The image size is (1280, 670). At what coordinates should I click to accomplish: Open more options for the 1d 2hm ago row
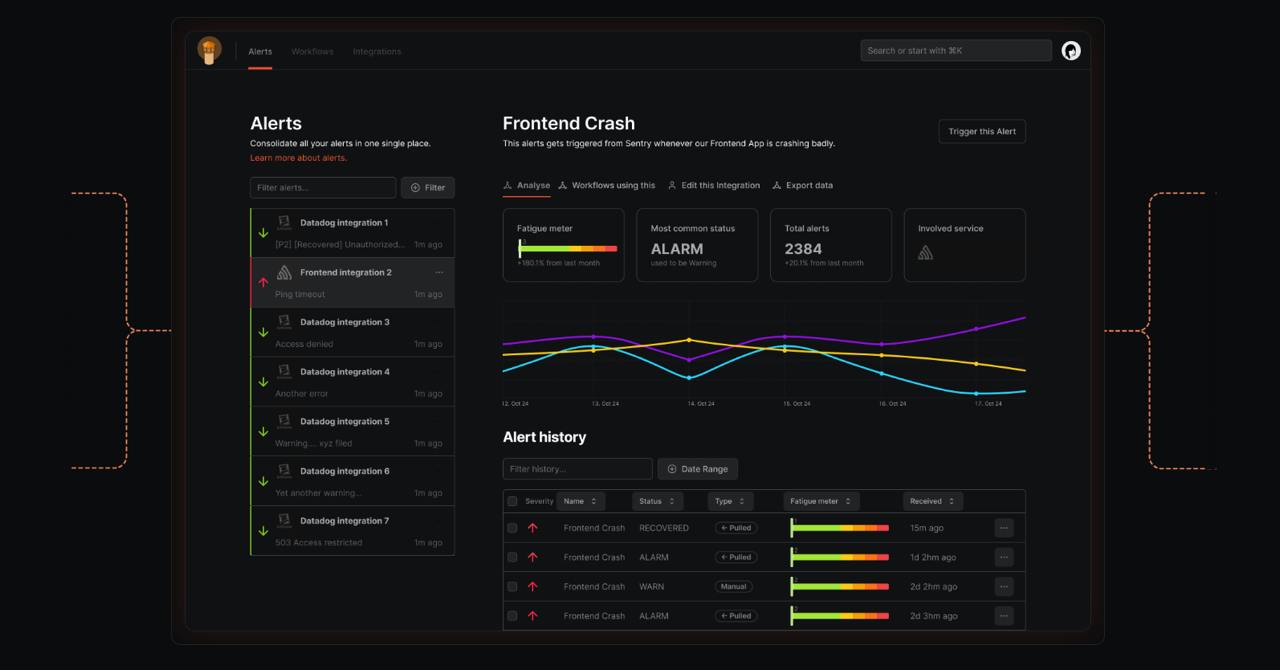[x=1004, y=557]
